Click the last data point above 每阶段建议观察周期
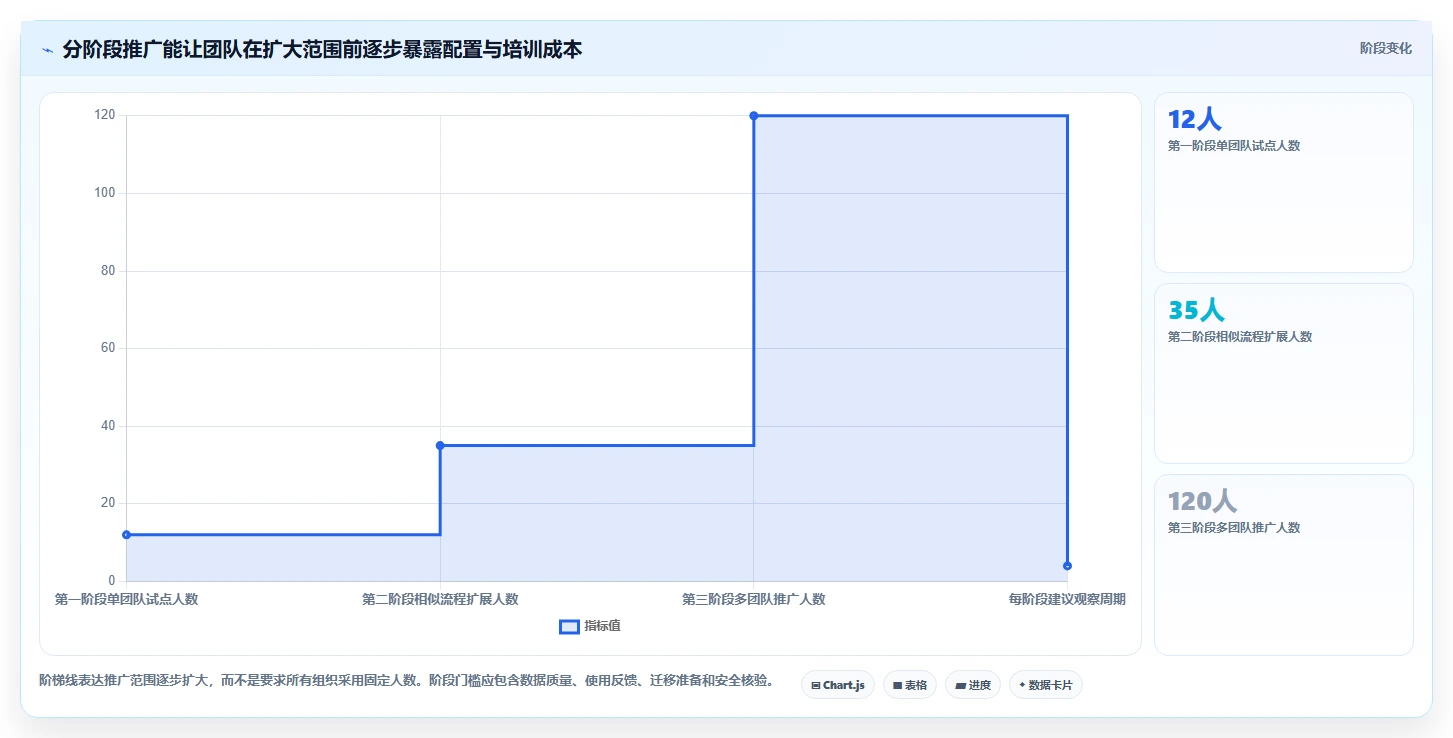This screenshot has width=1453, height=738. click(x=1067, y=566)
